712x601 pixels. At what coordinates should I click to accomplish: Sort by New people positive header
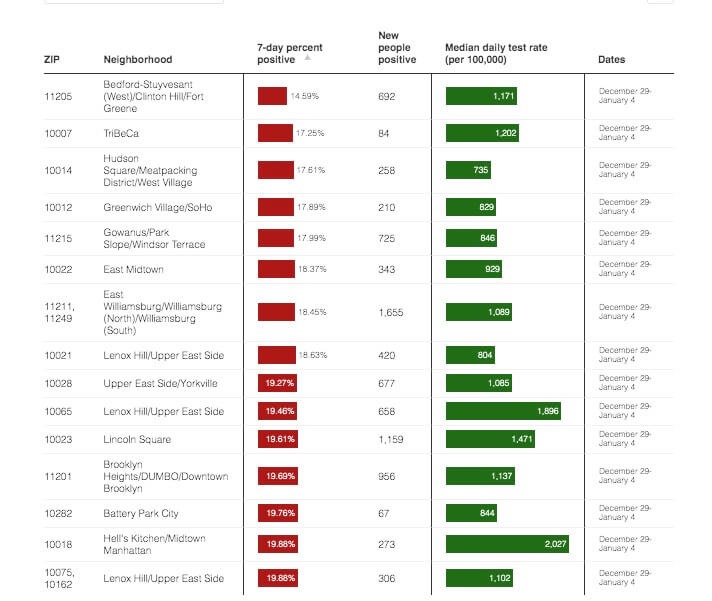[x=397, y=48]
